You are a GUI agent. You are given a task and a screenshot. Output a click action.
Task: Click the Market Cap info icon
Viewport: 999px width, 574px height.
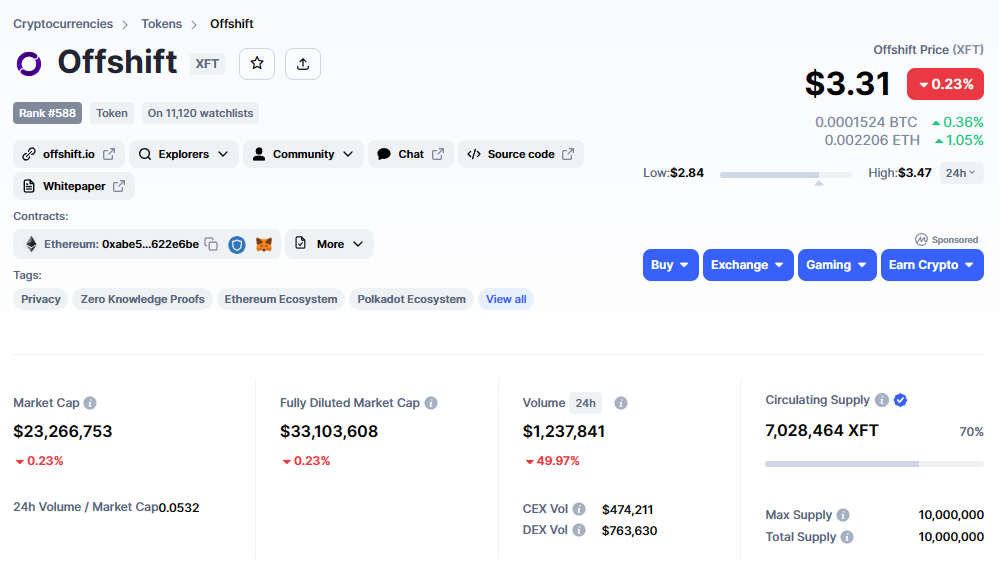[x=90, y=403]
